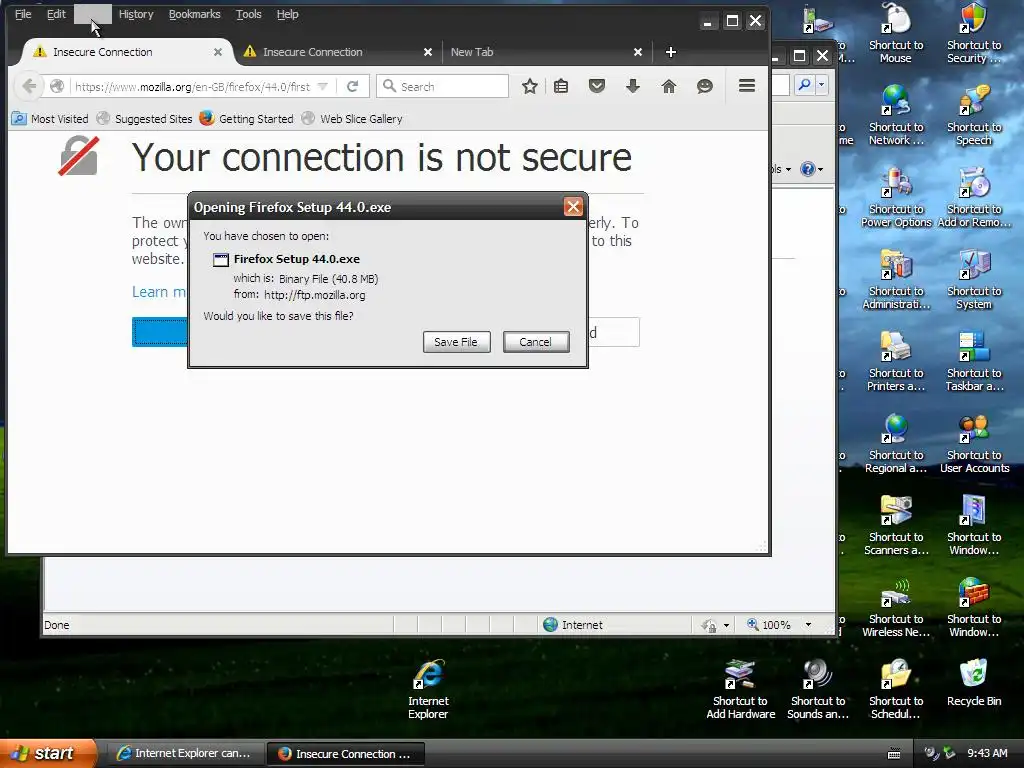Select Shortcut to Power Options icon

[x=896, y=198]
